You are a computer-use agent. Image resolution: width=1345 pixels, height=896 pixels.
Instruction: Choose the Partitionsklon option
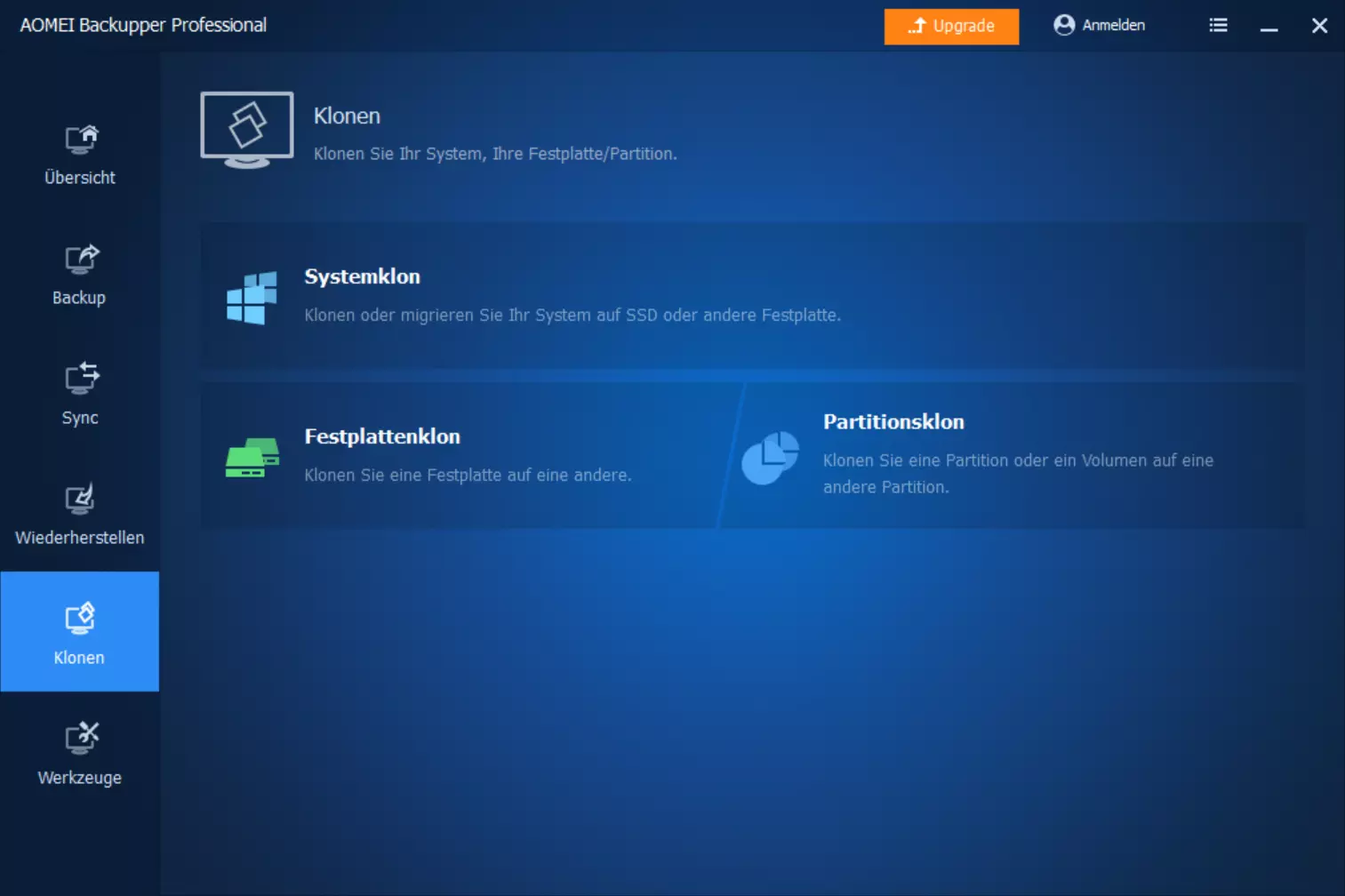click(x=1013, y=456)
